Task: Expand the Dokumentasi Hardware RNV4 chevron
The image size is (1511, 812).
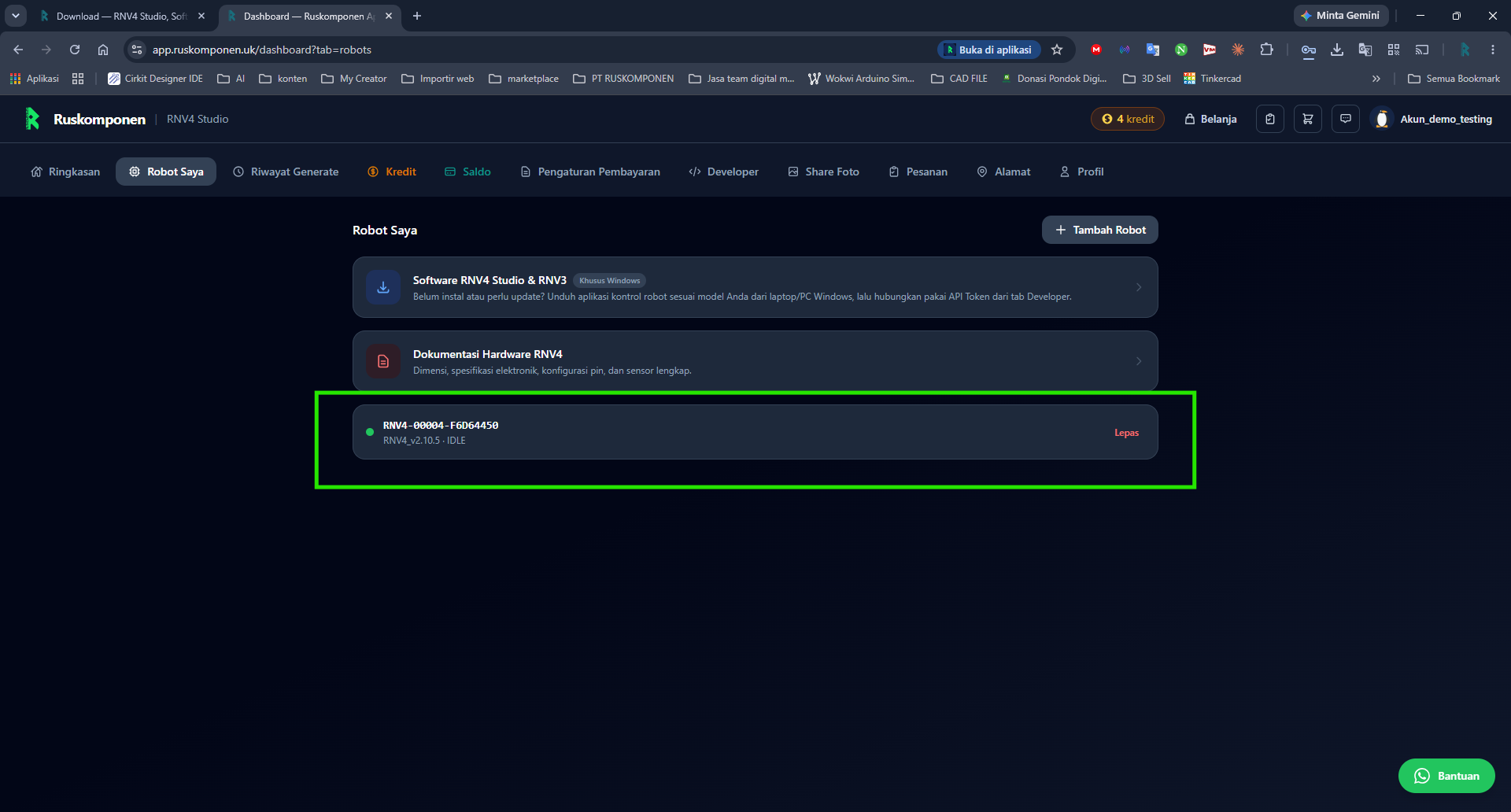Action: click(x=1139, y=361)
